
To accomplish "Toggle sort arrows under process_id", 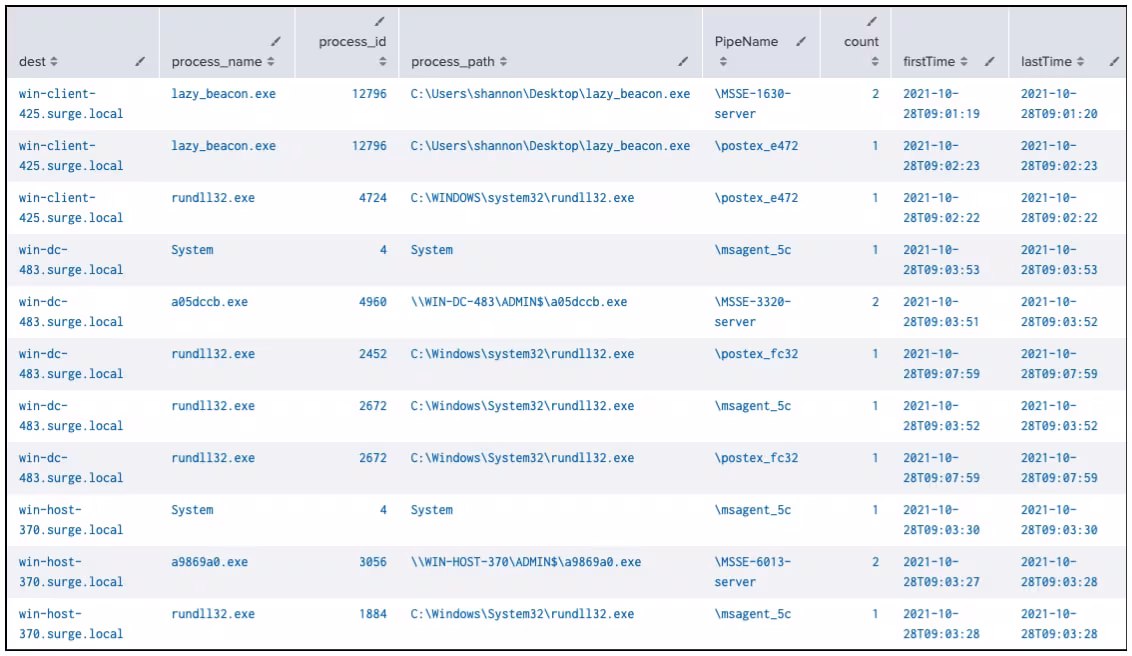I will tap(382, 62).
